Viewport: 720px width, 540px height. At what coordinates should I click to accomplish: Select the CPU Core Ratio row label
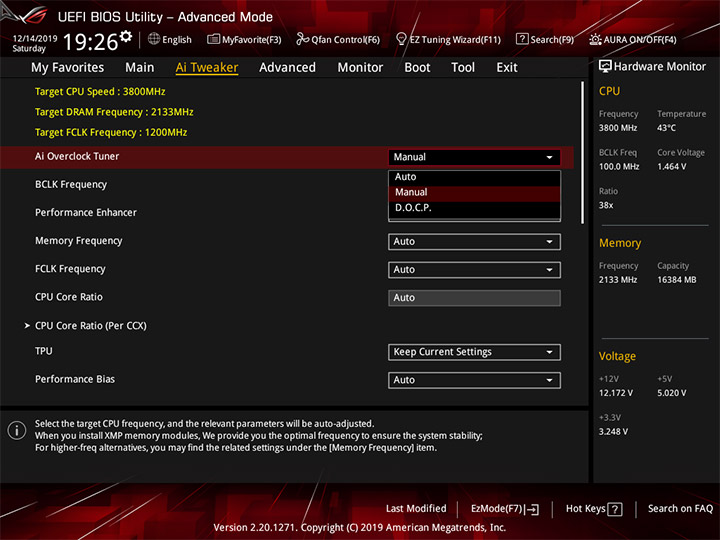click(69, 297)
